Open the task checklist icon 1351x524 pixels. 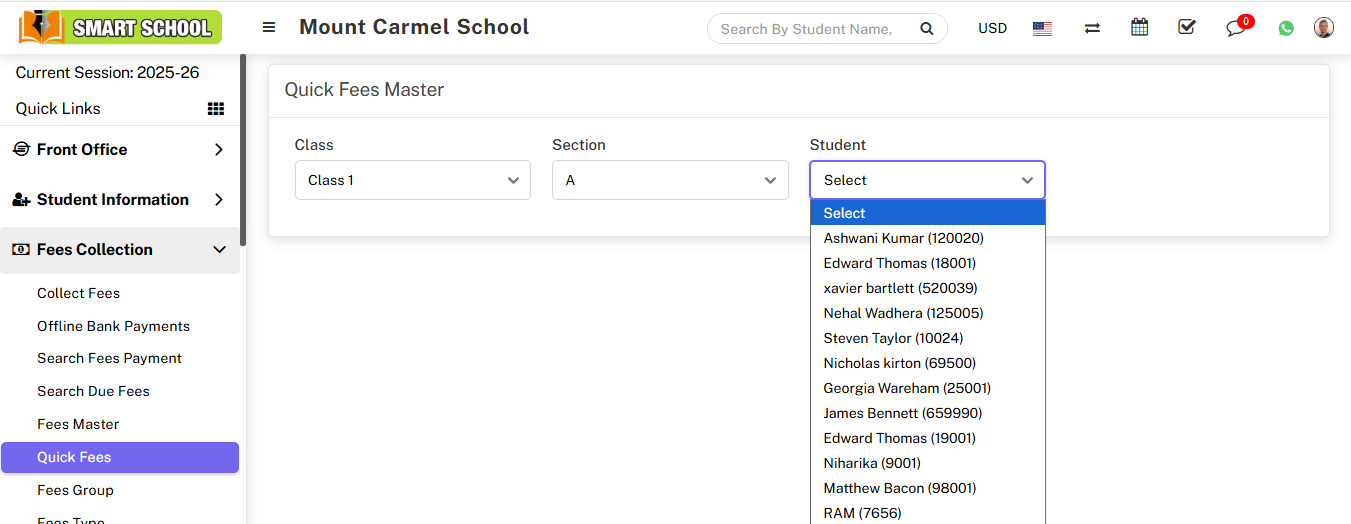[x=1187, y=28]
